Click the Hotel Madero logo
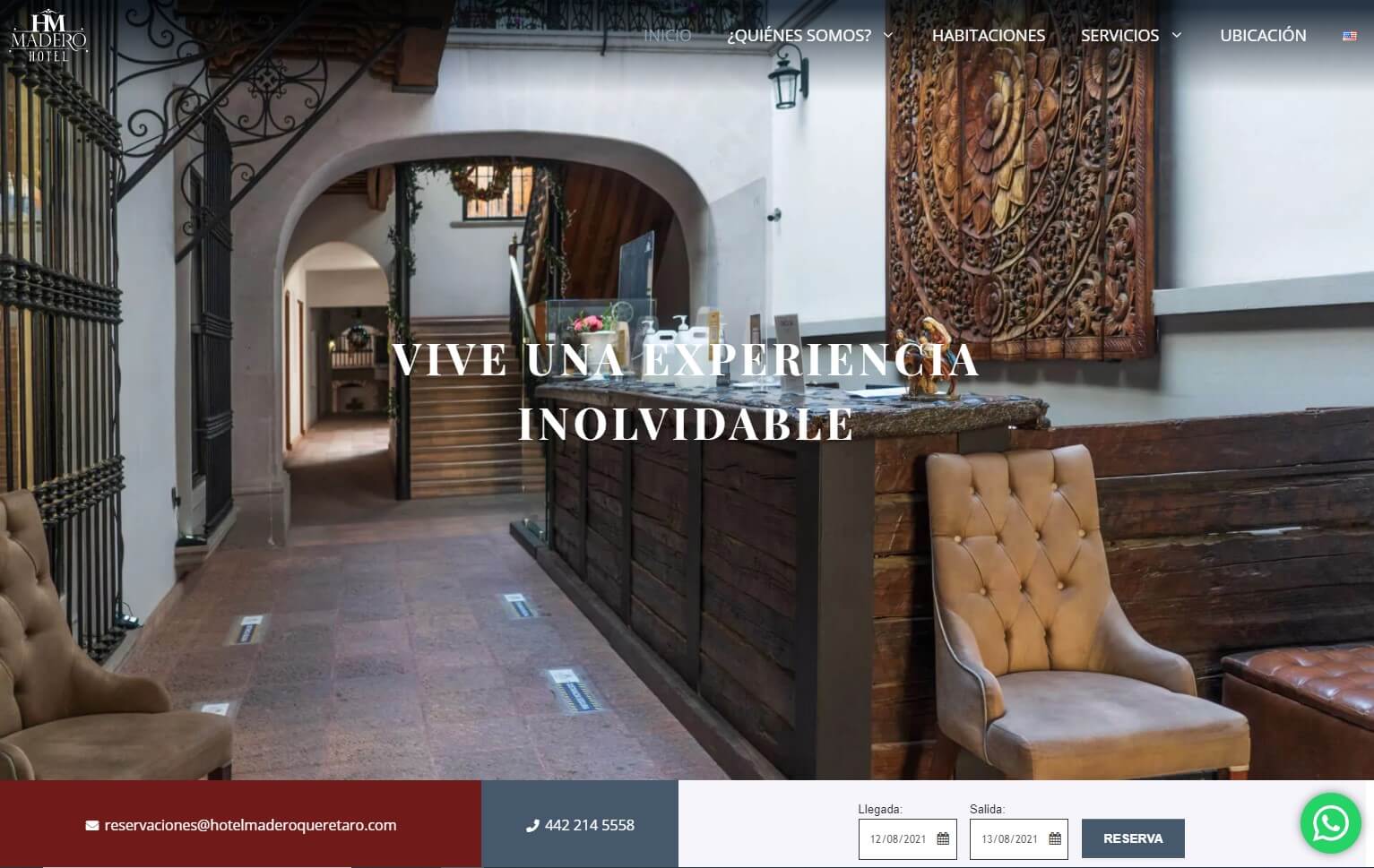The height and width of the screenshot is (868, 1374). point(48,36)
